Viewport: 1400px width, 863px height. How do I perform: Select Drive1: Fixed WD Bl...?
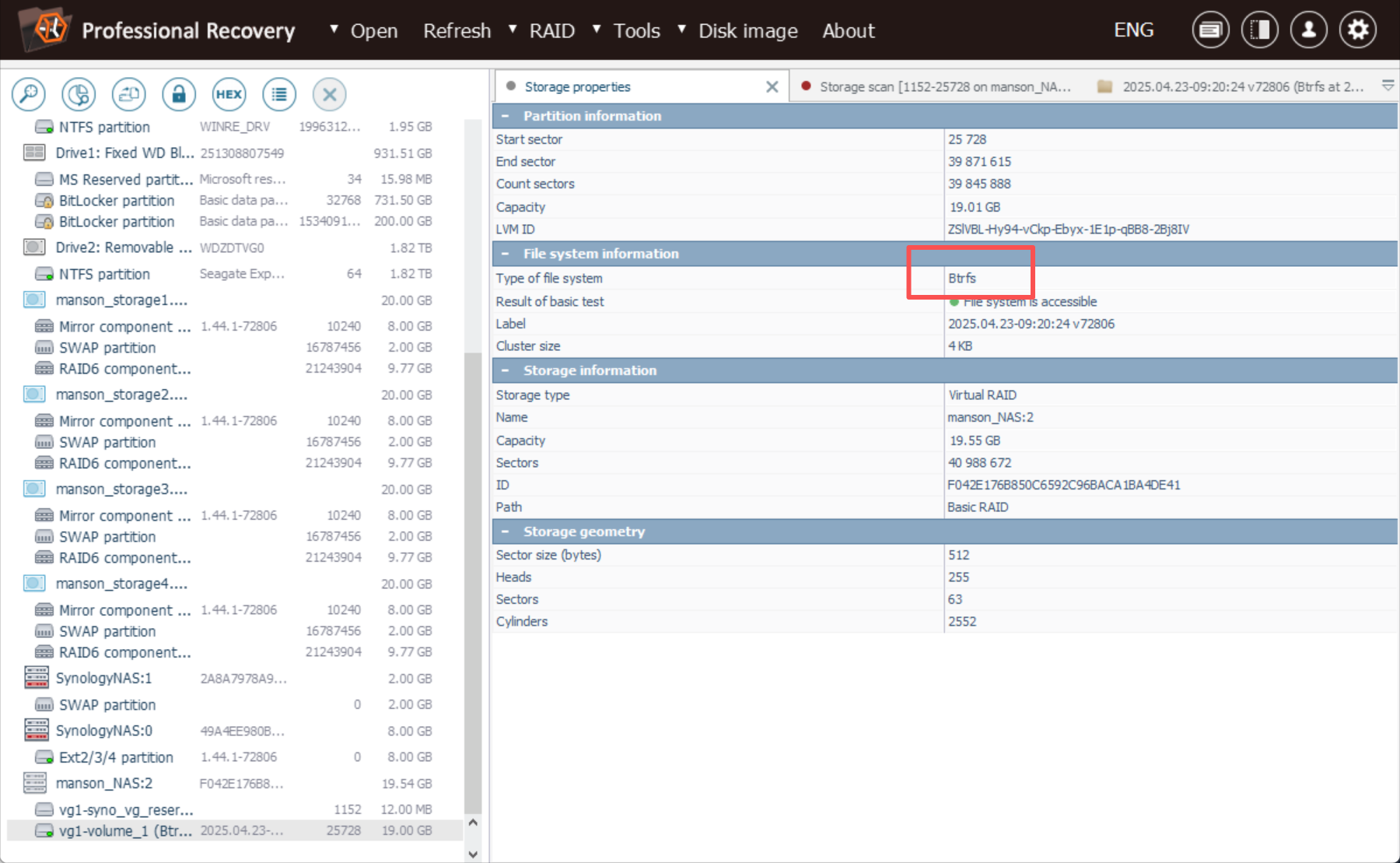[234, 153]
